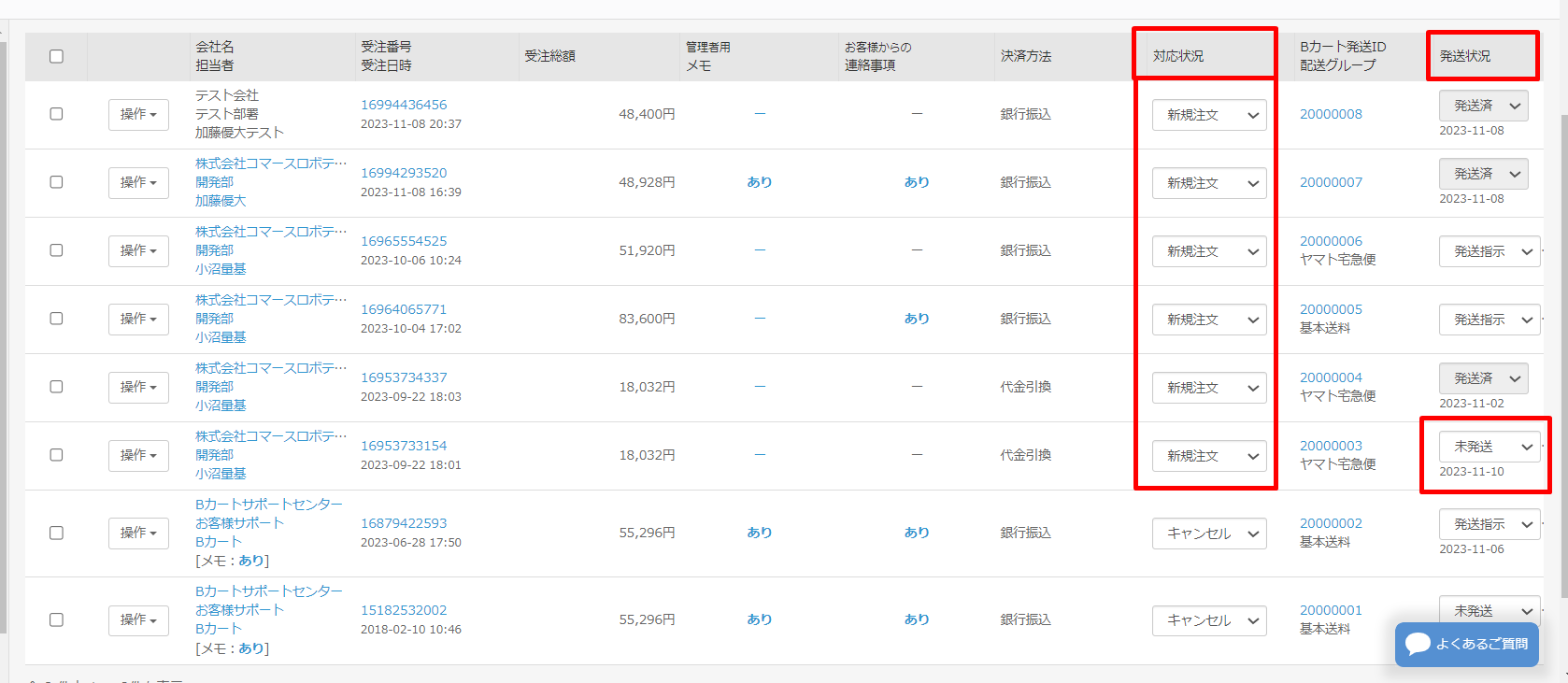Image resolution: width=1568 pixels, height=683 pixels.
Task: Open shipment ID link 20000003
Action: 1331,446
